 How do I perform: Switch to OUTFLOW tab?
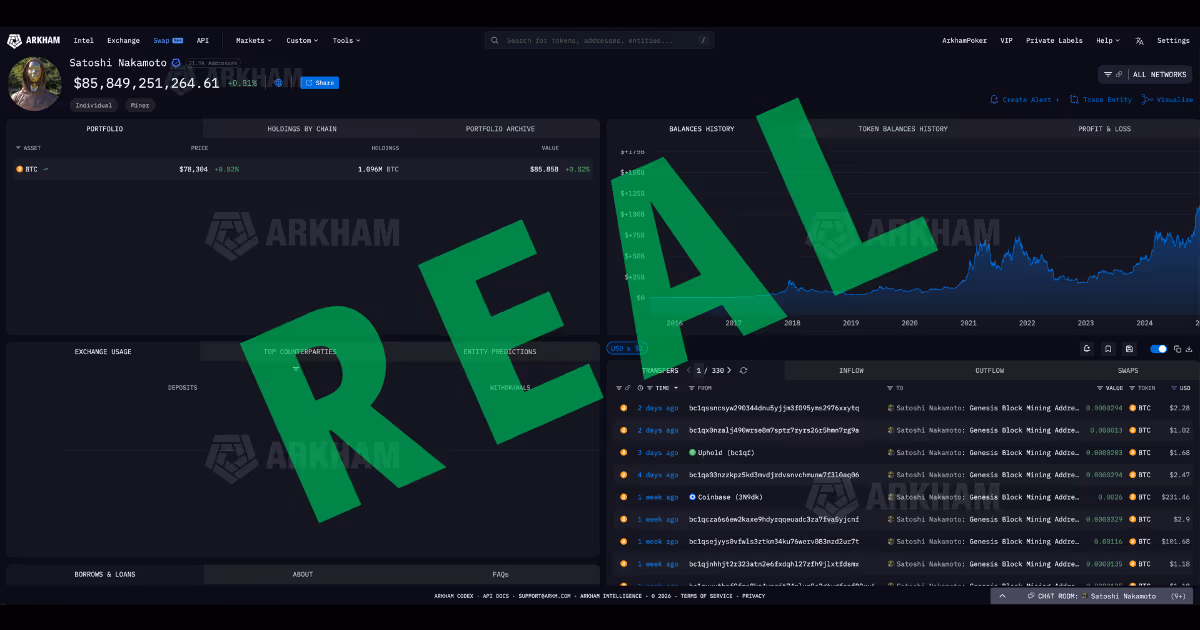point(990,371)
